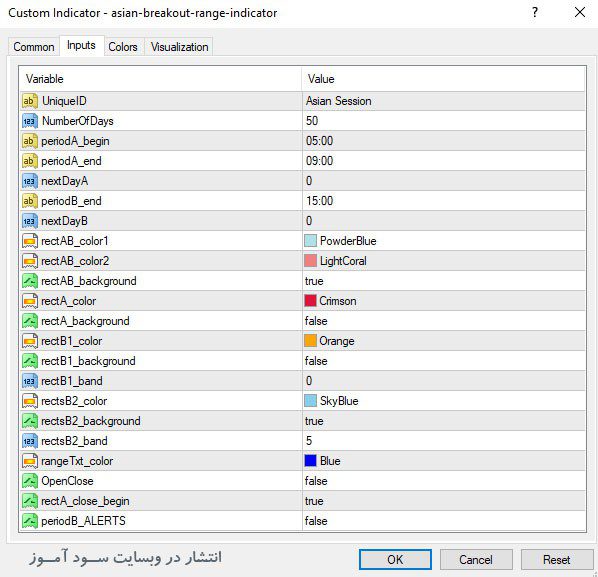Click the bool icon beside rectB1_background
598x577 pixels.
[x=30, y=361]
